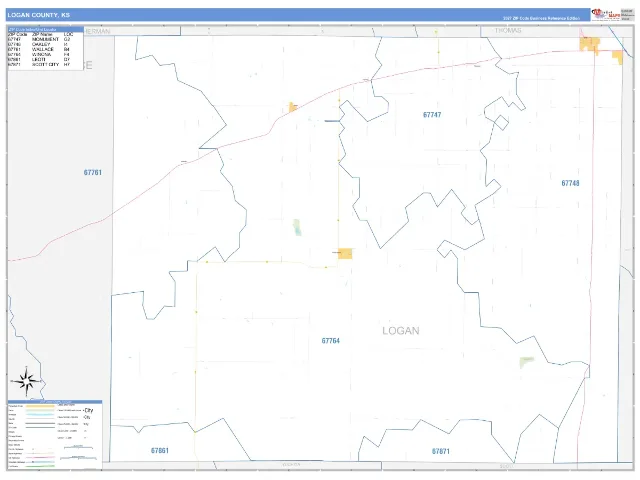This screenshot has height=480, width=640.
Task: Click the pink line swatch in legend
Action: tap(40, 458)
